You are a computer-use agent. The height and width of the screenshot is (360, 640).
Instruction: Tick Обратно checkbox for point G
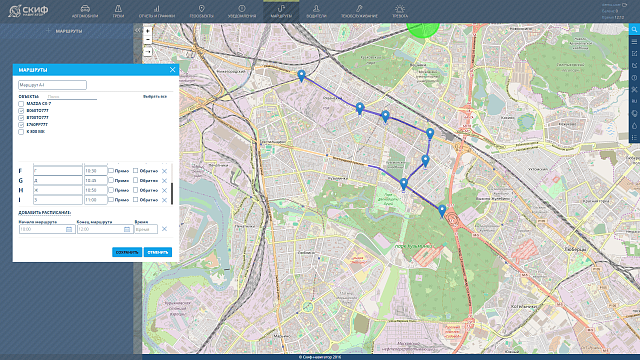pos(136,180)
